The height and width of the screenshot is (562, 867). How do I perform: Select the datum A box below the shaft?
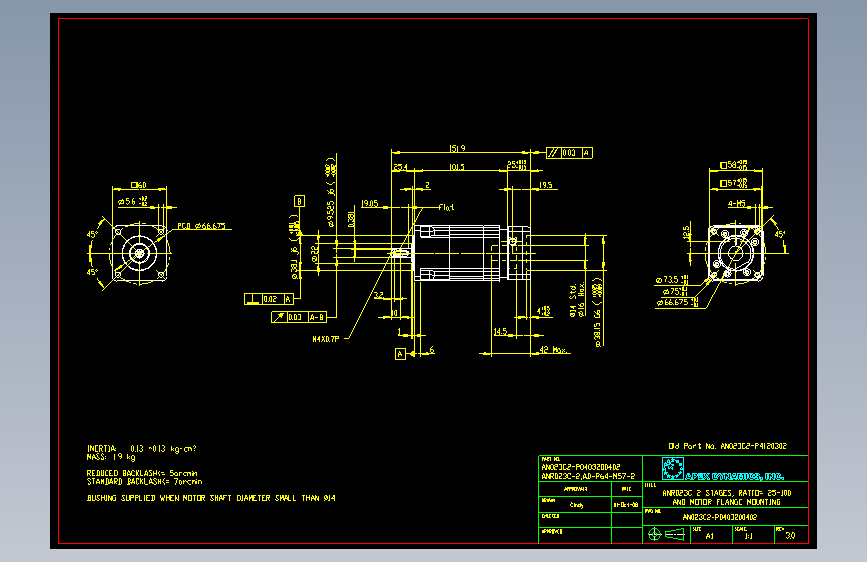(400, 354)
